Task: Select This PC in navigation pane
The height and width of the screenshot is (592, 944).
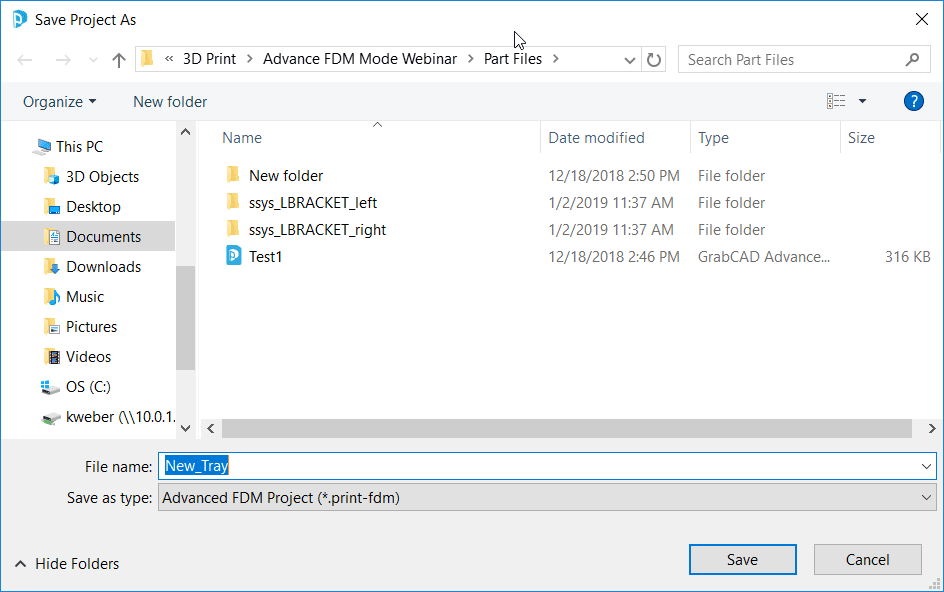Action: click(79, 146)
